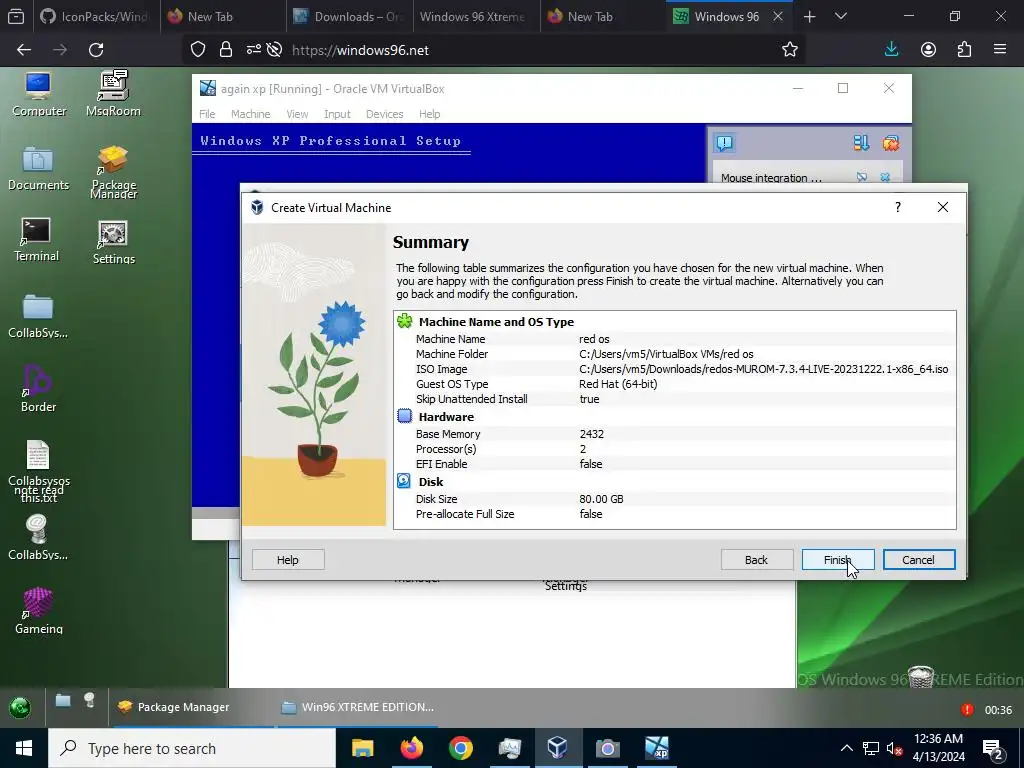The height and width of the screenshot is (768, 1024).
Task: Open the Border desktop shortcut
Action: coord(38,389)
